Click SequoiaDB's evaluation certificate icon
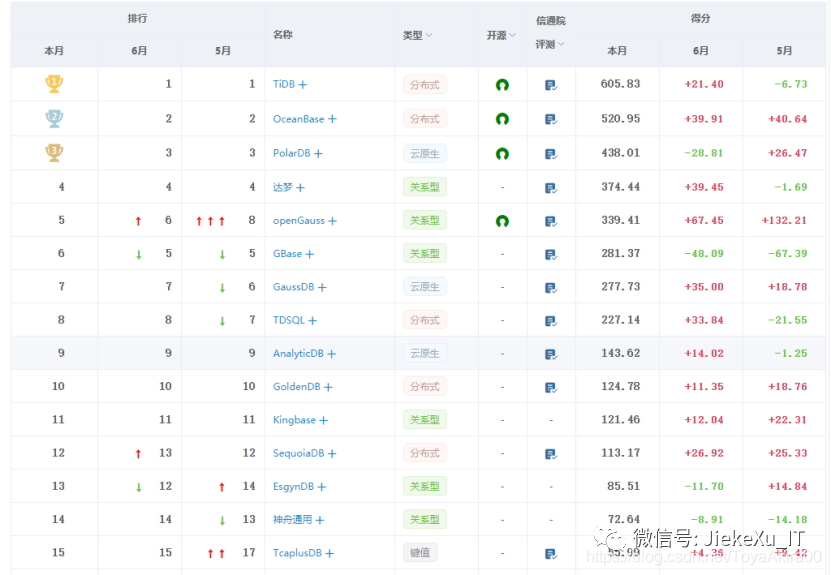831x575 pixels. point(551,454)
